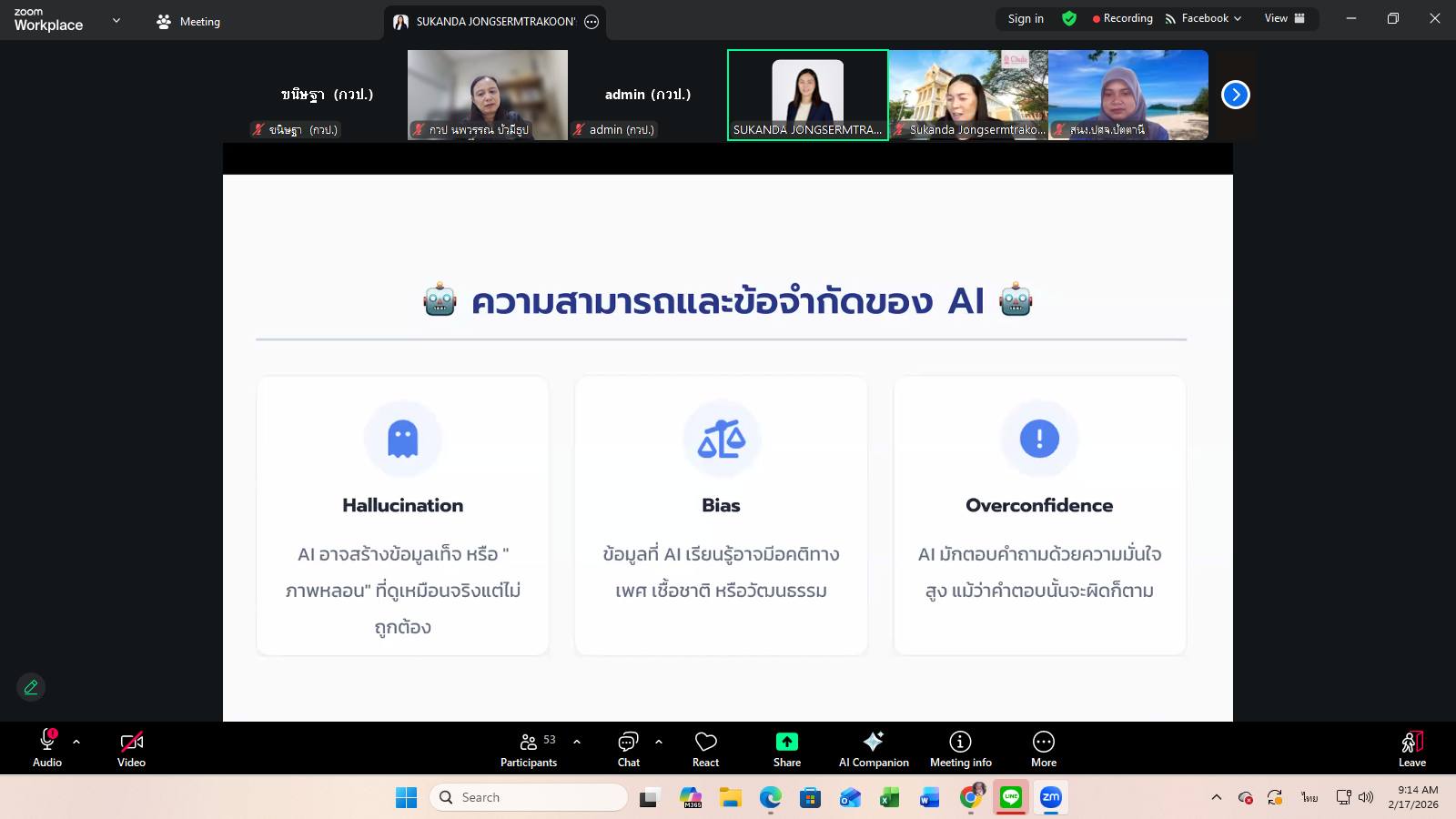Open the Facebook livestream dropdown
Screen dimensions: 1456x819
click(x=1203, y=18)
